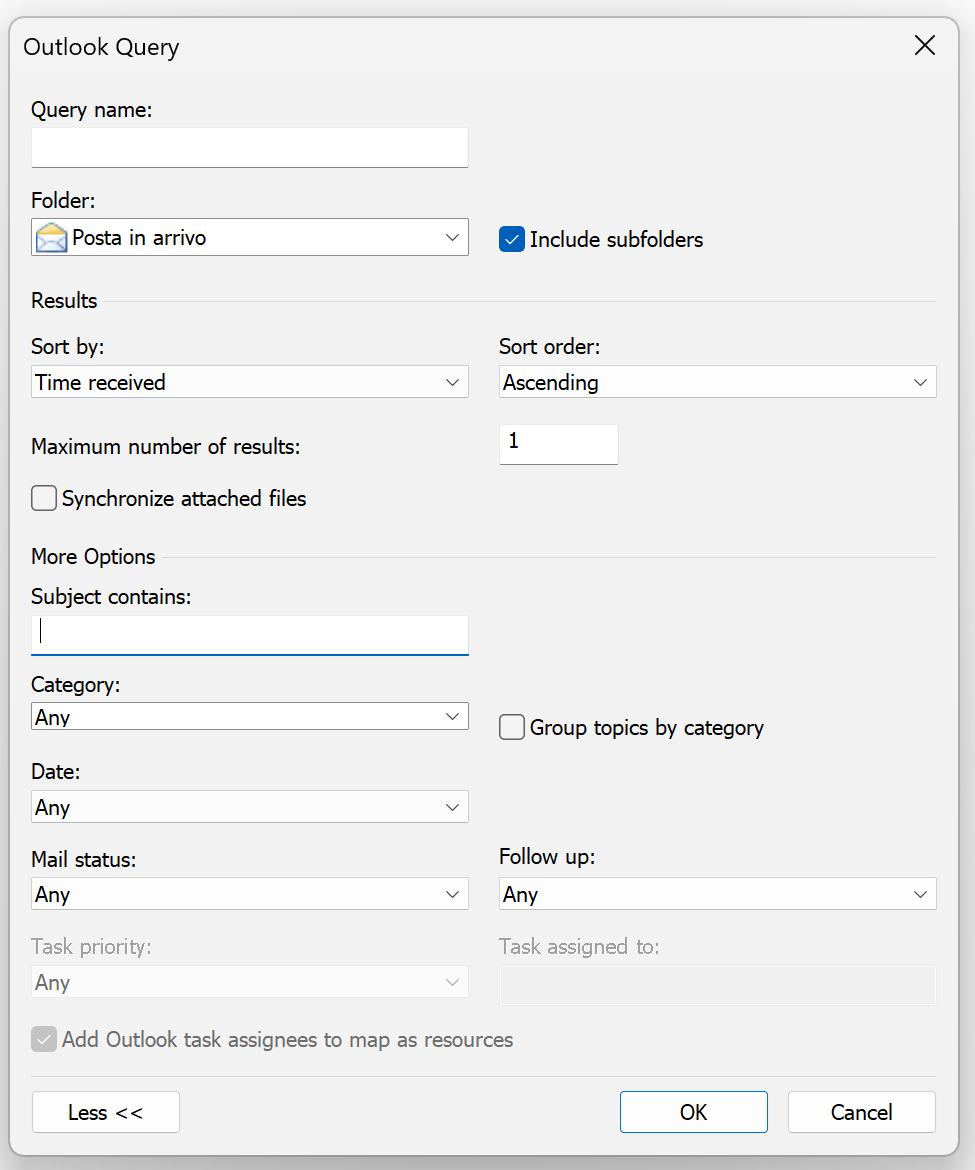975x1170 pixels.
Task: Click the Sort by dropdown arrow chevron
Action: 452,382
